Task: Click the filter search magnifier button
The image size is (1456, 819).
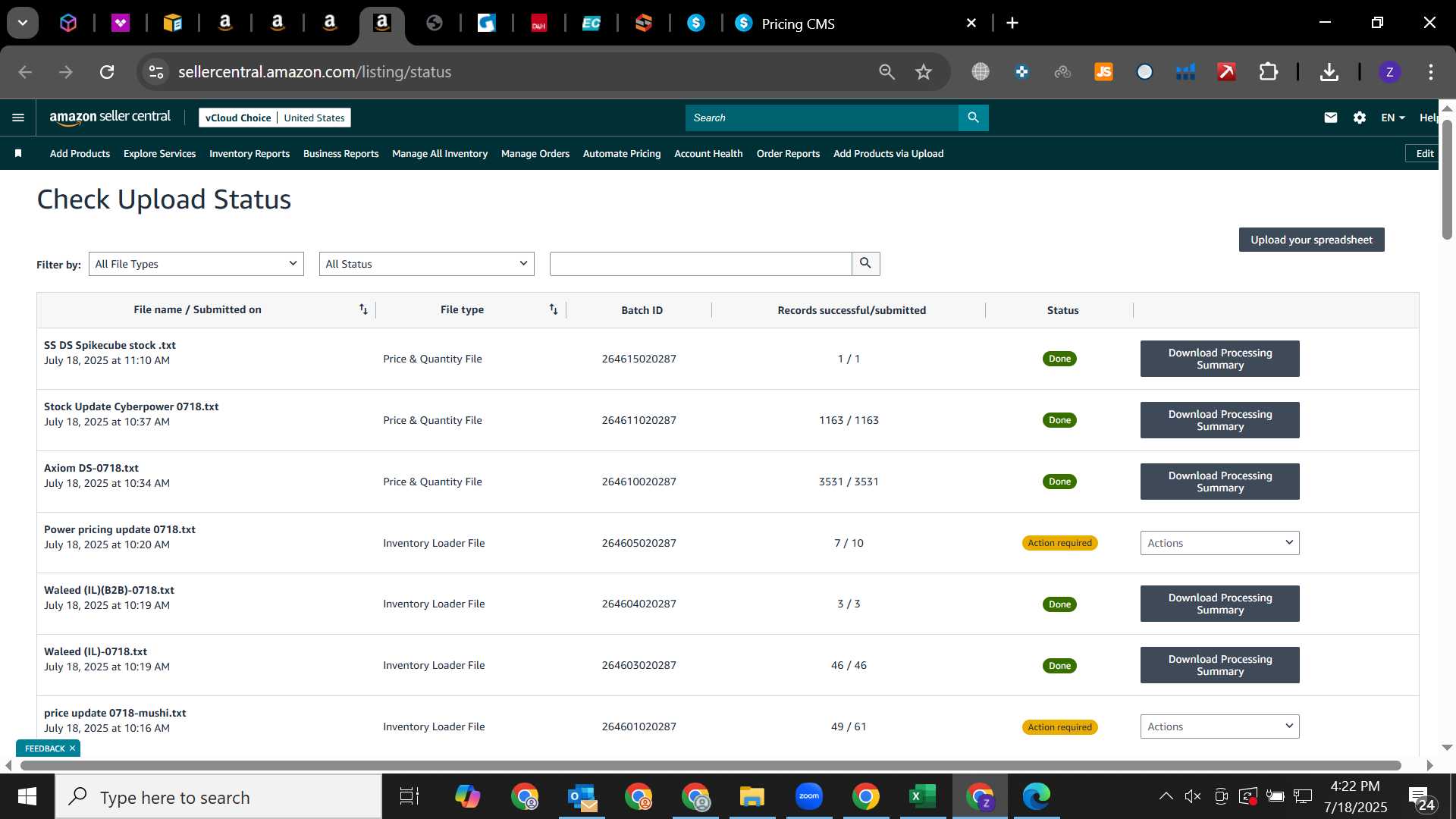Action: coord(865,263)
